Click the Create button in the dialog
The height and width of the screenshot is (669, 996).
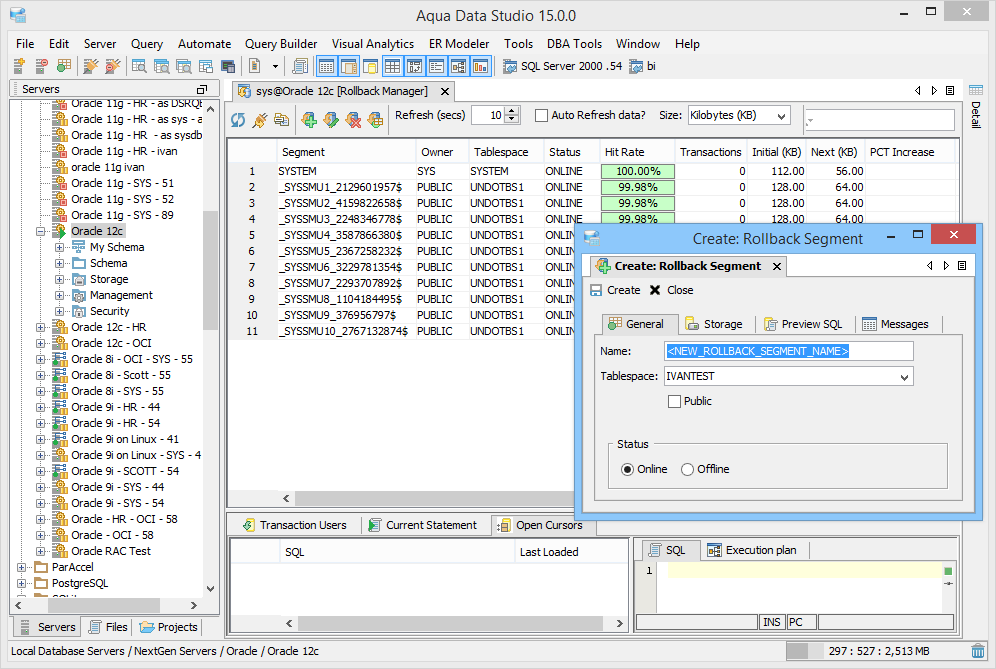[615, 290]
